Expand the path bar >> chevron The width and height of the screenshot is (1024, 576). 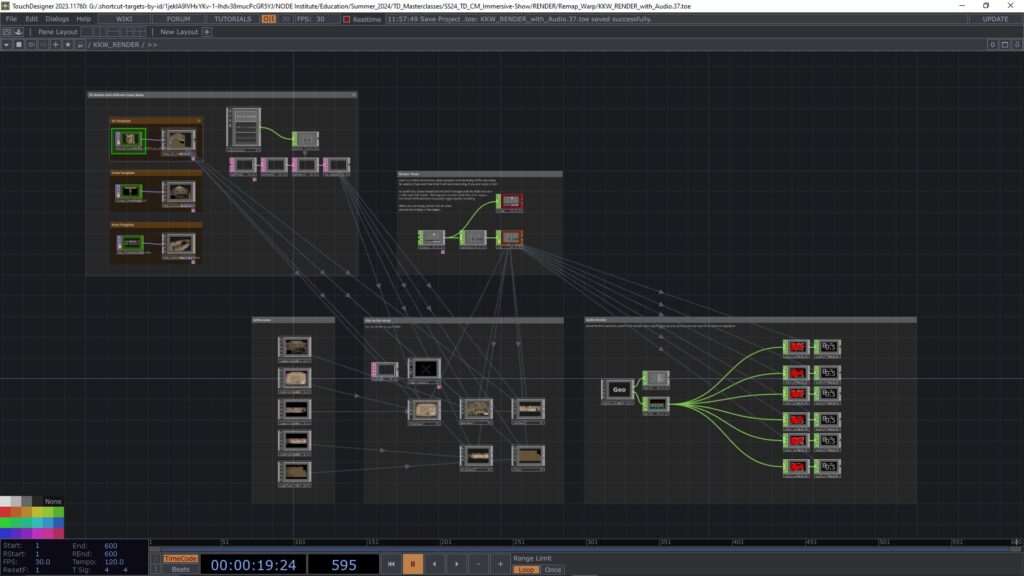151,45
